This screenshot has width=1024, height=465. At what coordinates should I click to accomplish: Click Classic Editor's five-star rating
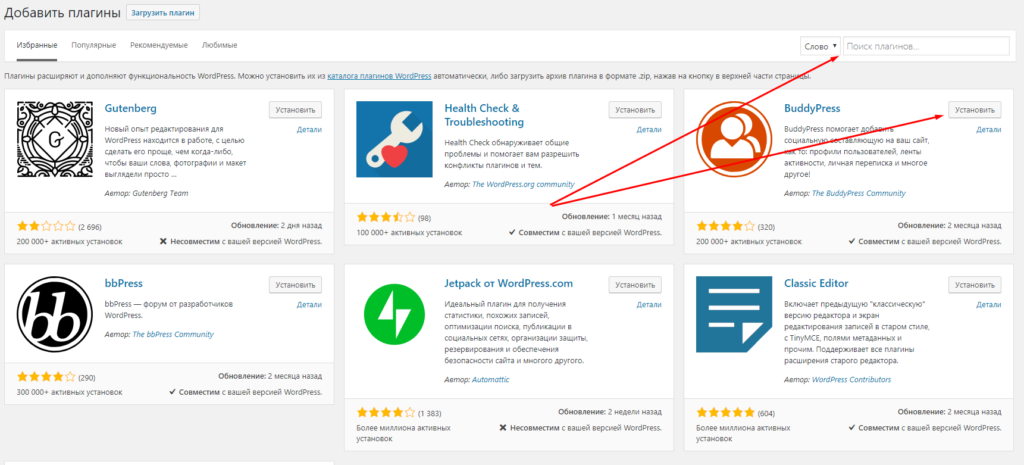(x=726, y=413)
